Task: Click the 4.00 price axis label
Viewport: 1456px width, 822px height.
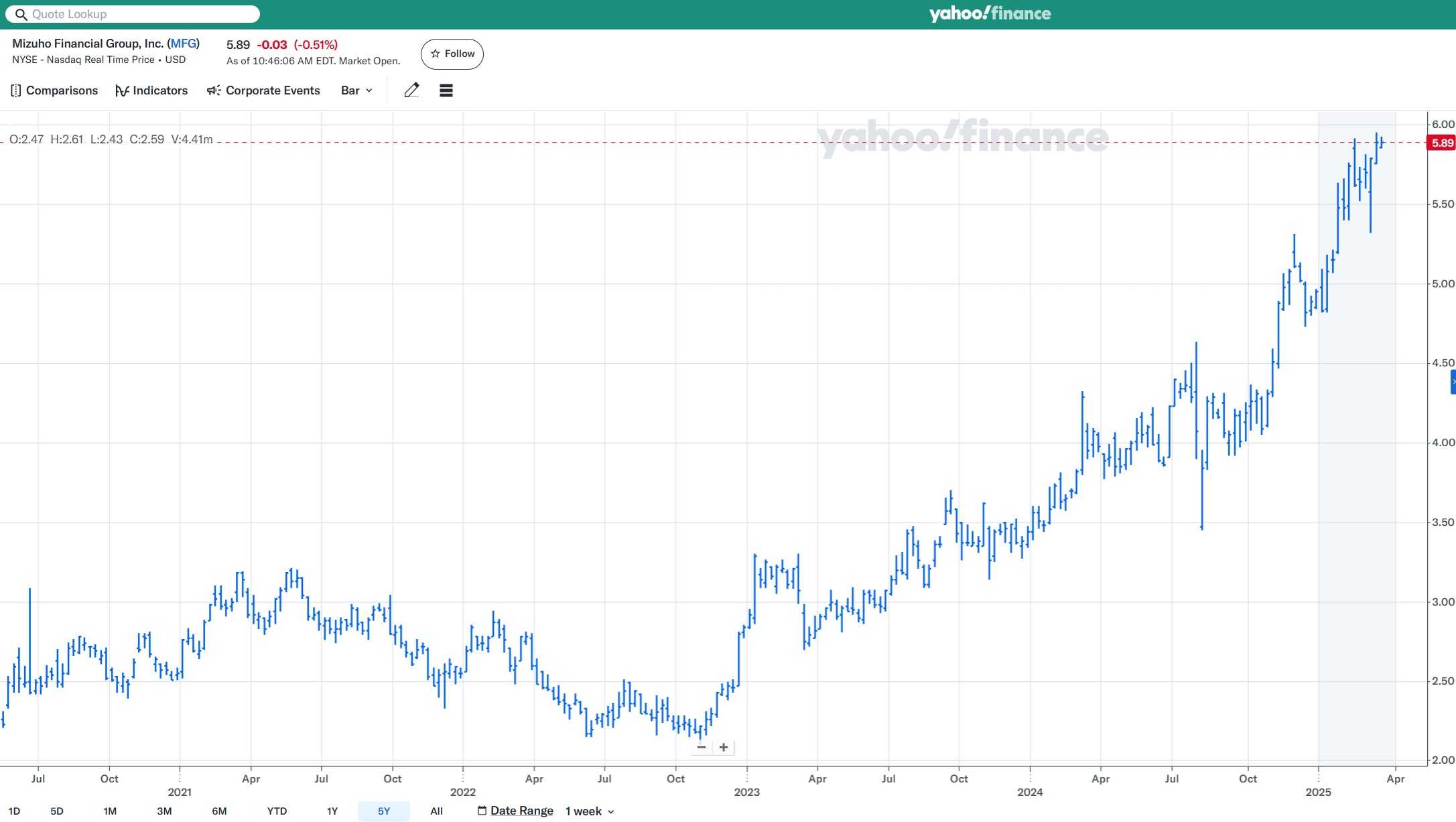Action: point(1443,442)
